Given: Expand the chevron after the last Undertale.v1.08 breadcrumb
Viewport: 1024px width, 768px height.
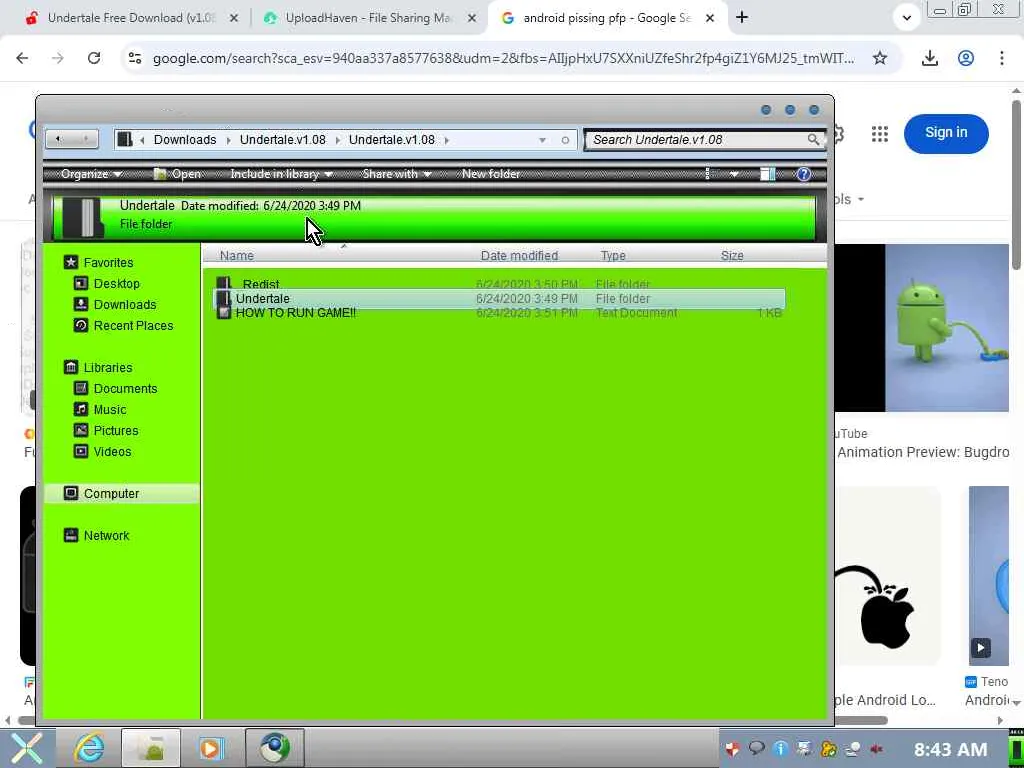Looking at the screenshot, I should [x=447, y=140].
